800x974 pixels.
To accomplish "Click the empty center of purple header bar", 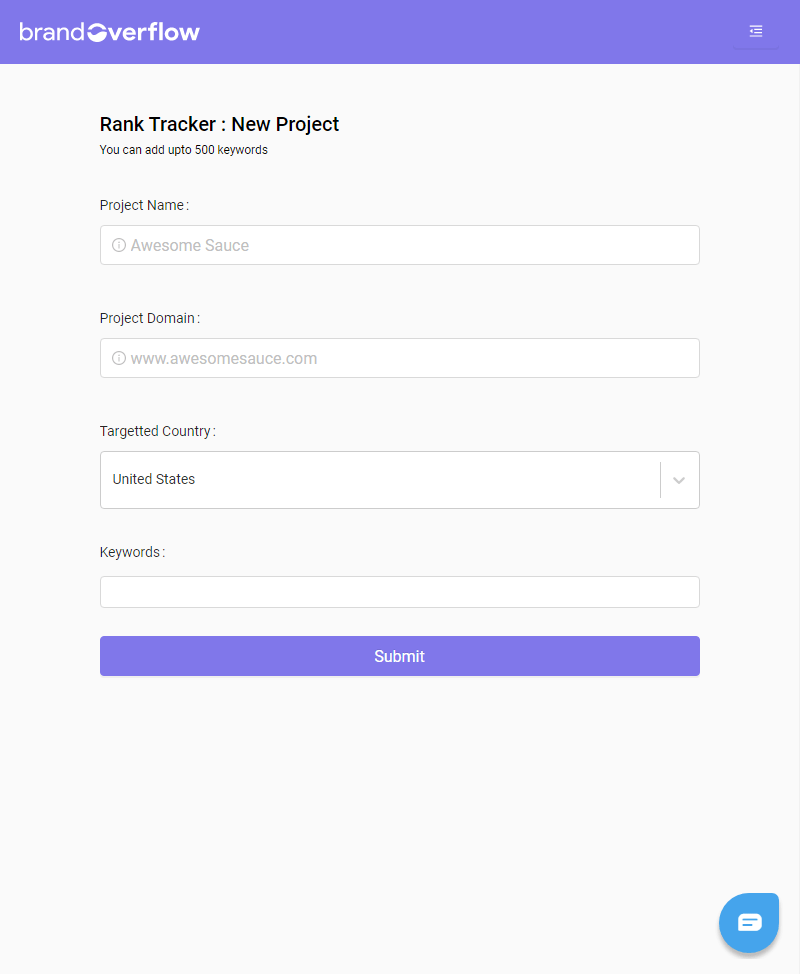I will (x=450, y=32).
